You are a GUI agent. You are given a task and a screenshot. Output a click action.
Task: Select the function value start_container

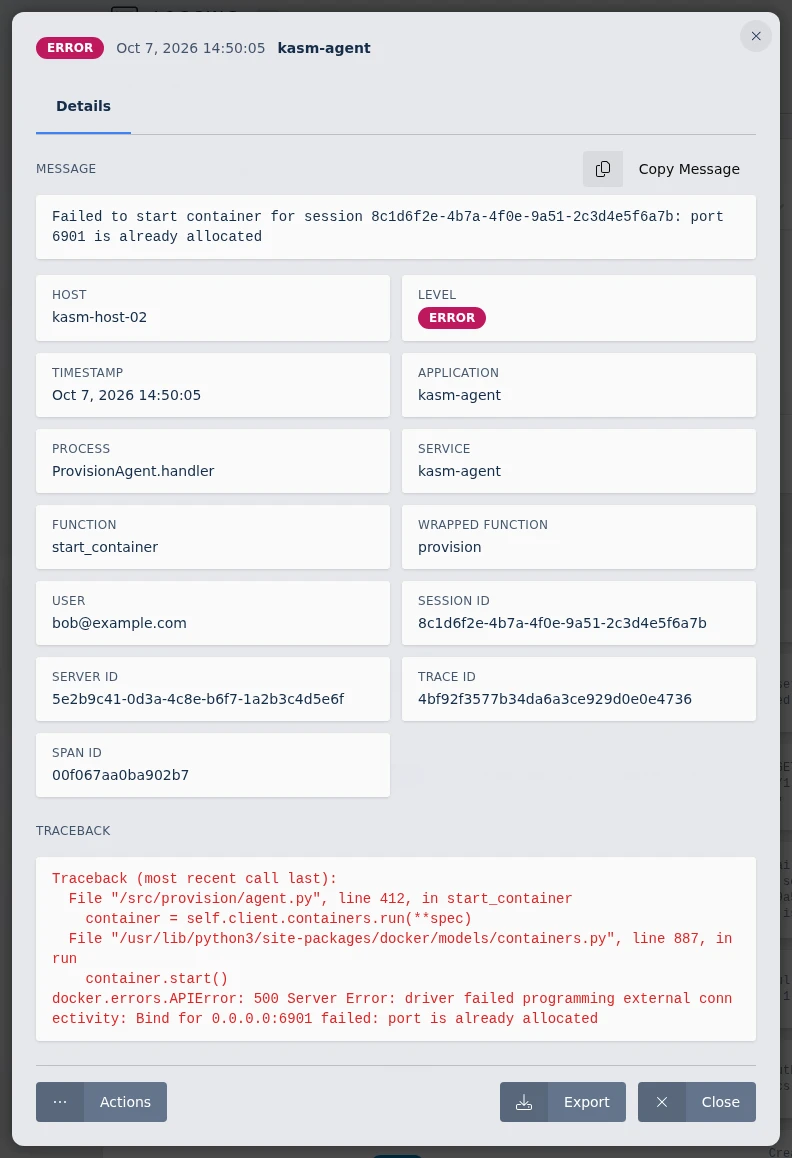click(x=105, y=547)
